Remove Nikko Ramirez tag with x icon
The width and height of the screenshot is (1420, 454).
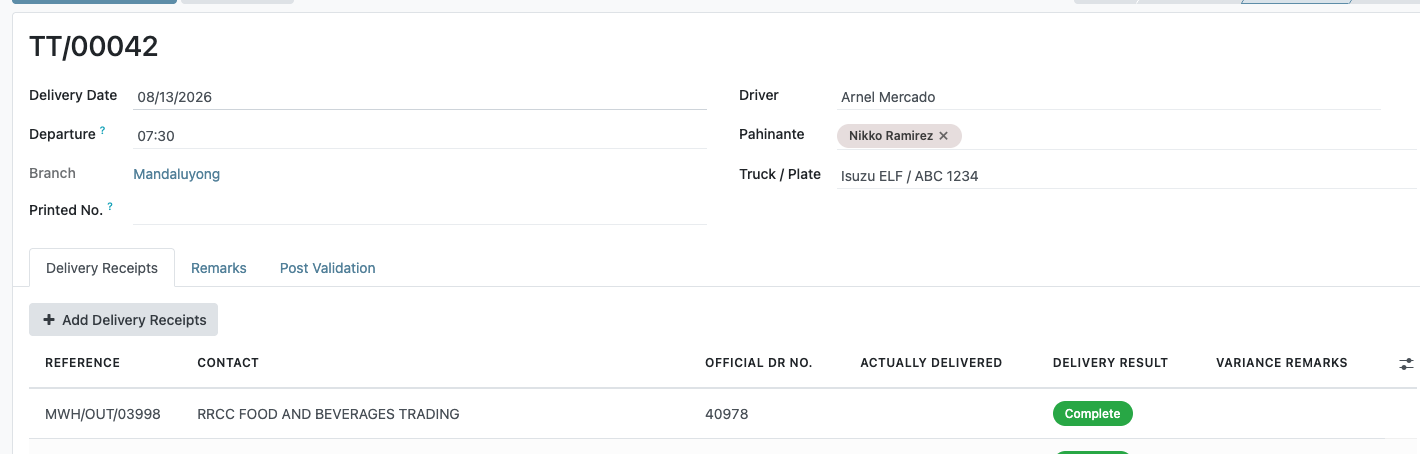coord(943,136)
